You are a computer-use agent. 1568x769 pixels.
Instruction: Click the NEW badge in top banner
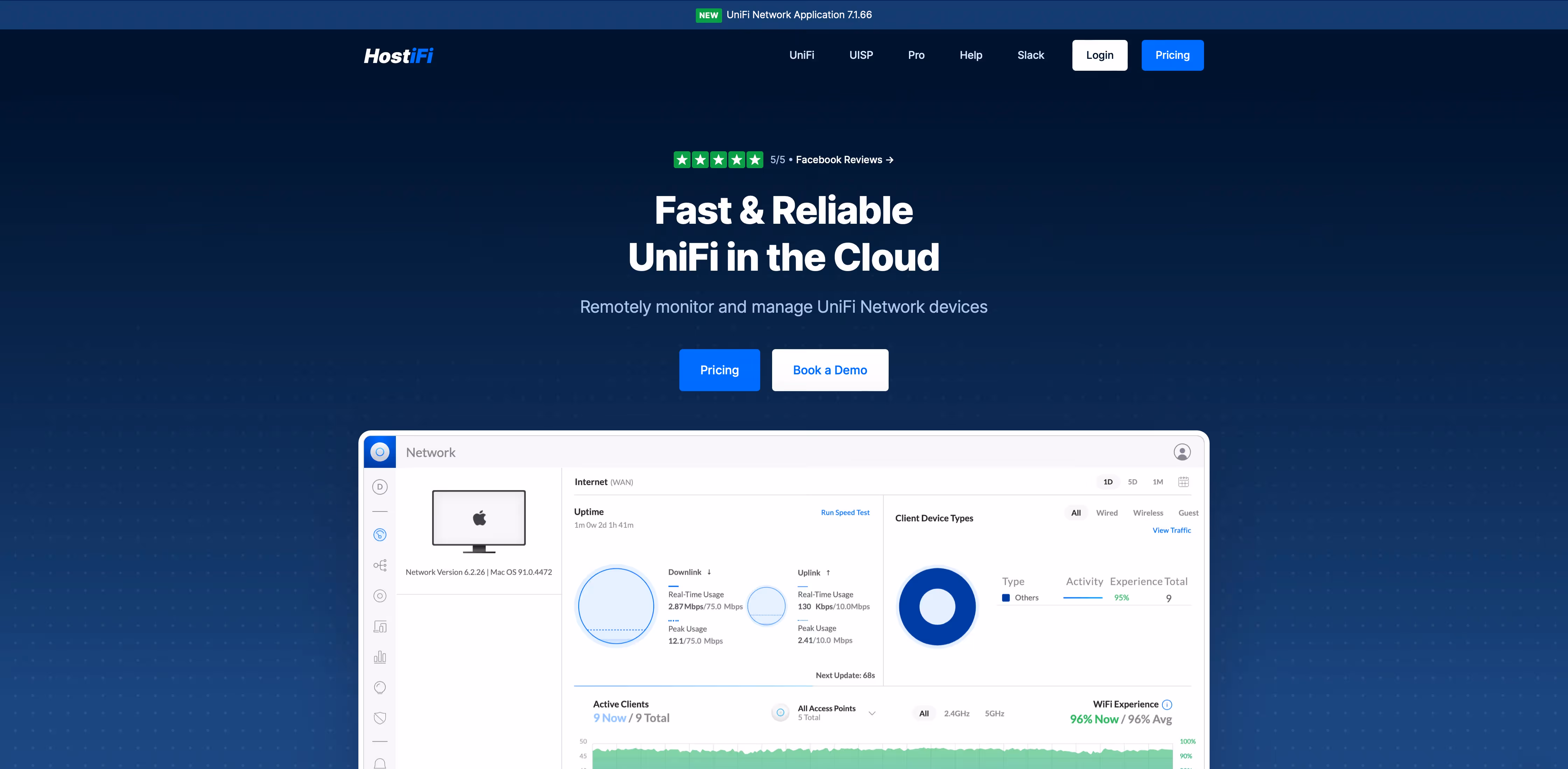(x=708, y=15)
